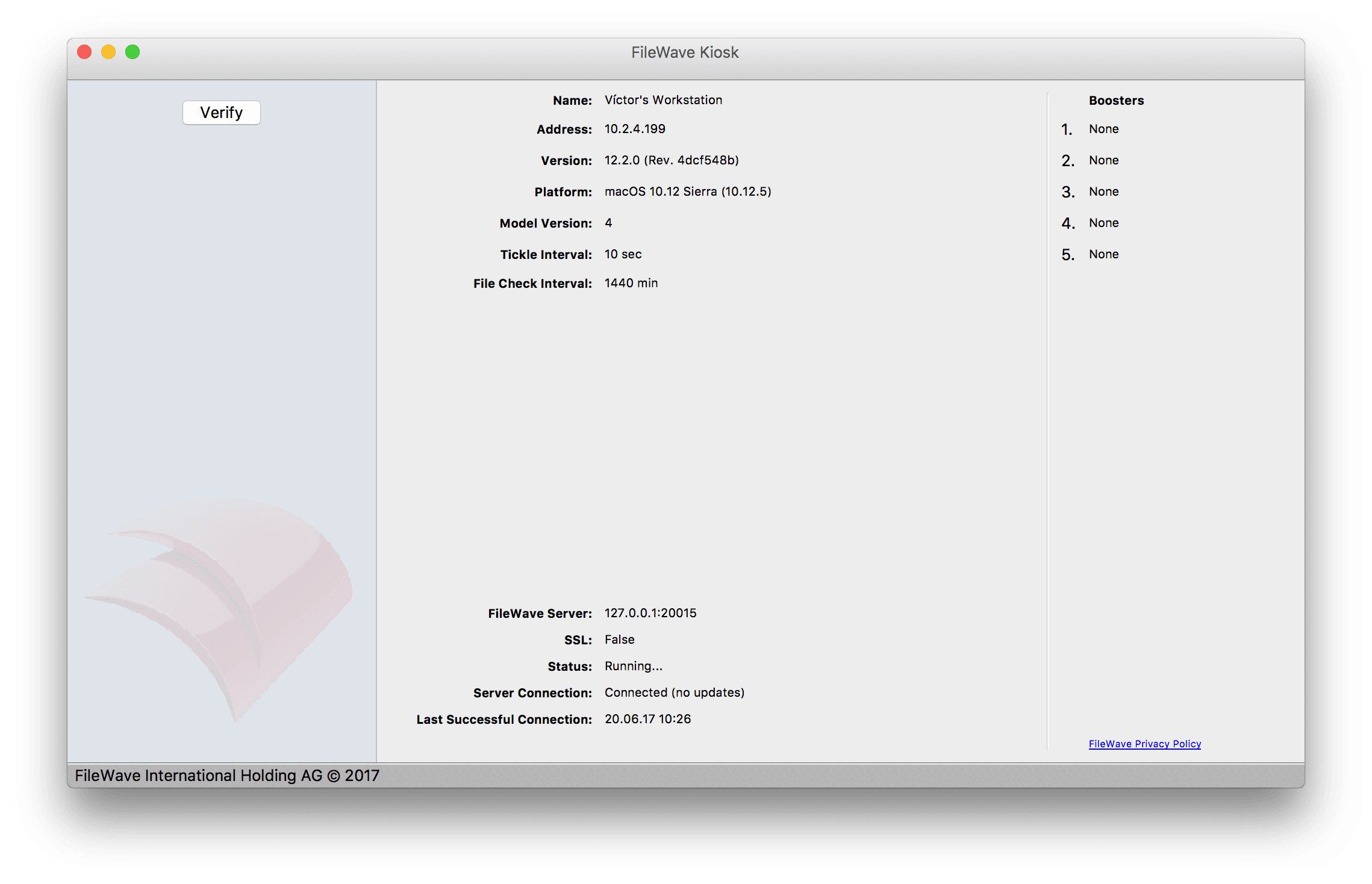Click the Tickle Interval value 10 sec
Image resolution: width=1372 pixels, height=884 pixels.
[623, 254]
